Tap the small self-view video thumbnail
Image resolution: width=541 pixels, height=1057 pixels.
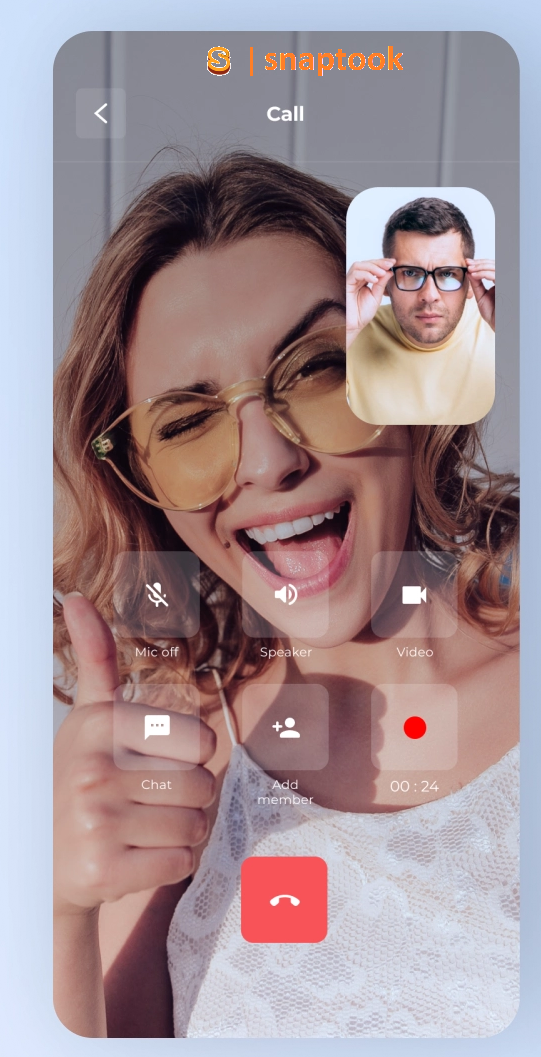point(420,306)
